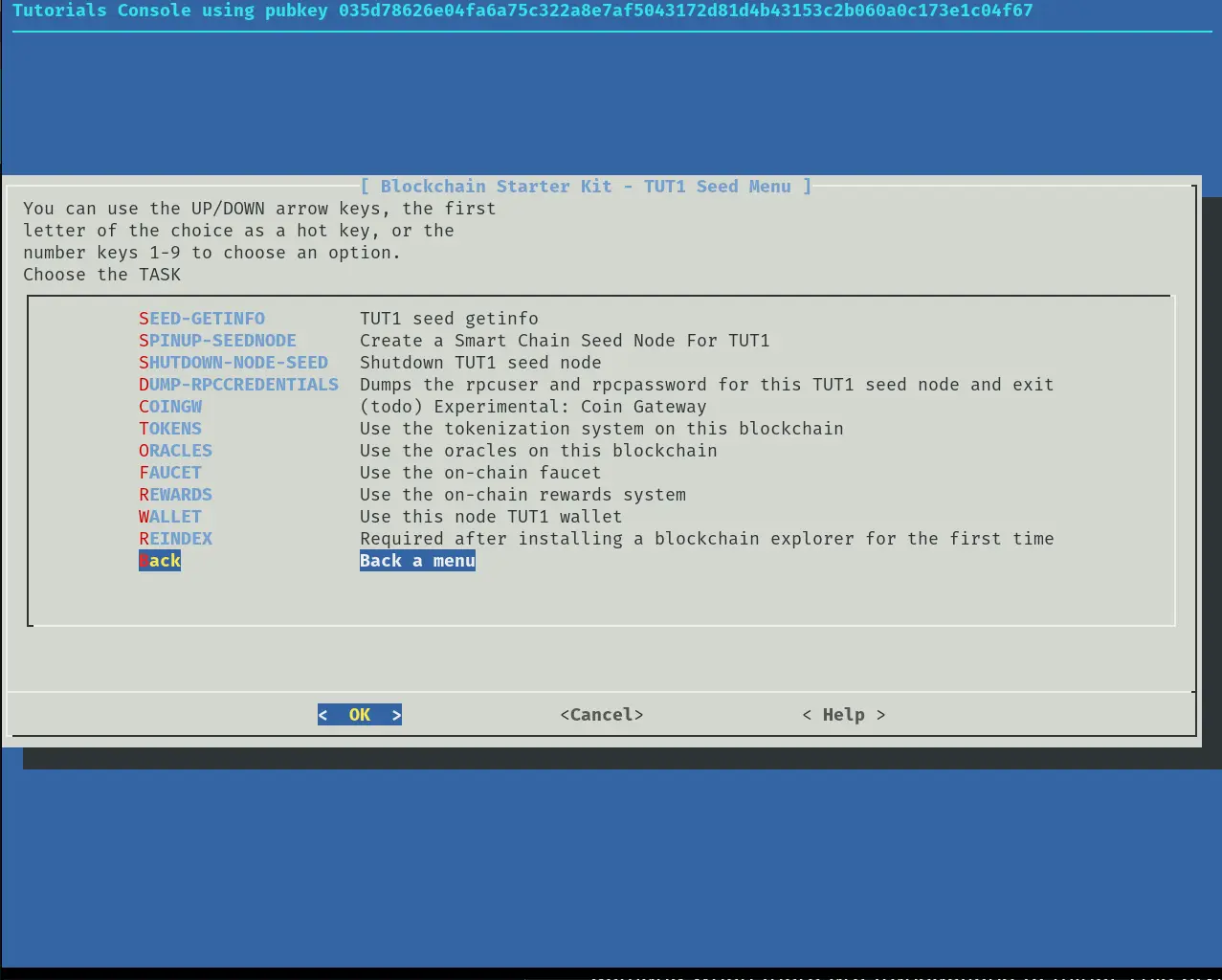Open the REWARDS menu item
The image size is (1222, 980).
(x=175, y=495)
